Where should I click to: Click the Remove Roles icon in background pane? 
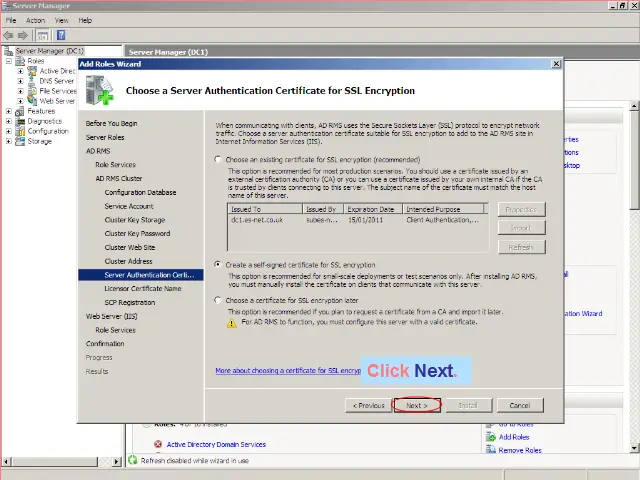tap(491, 450)
